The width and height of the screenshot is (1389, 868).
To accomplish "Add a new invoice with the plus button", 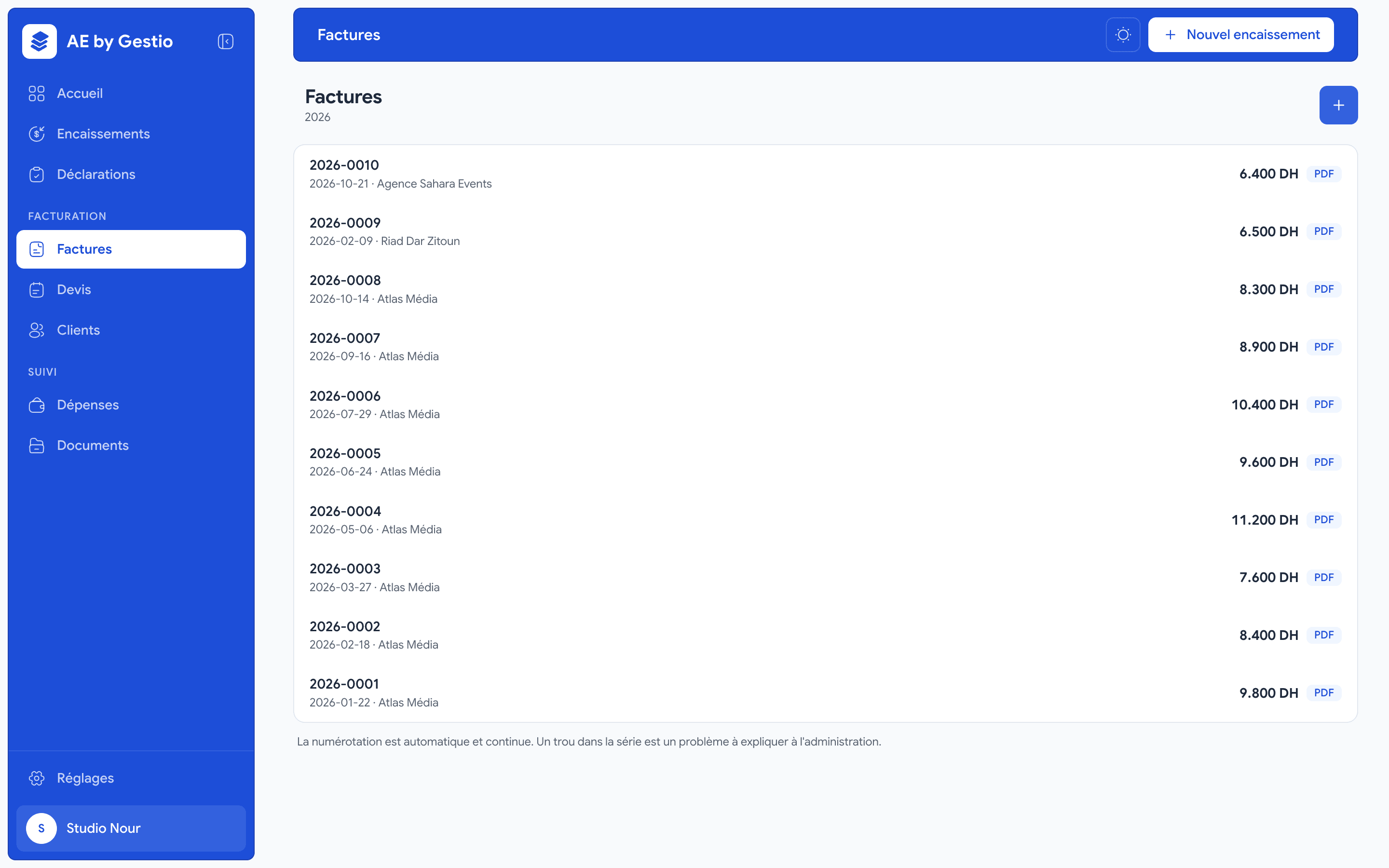I will [x=1338, y=105].
